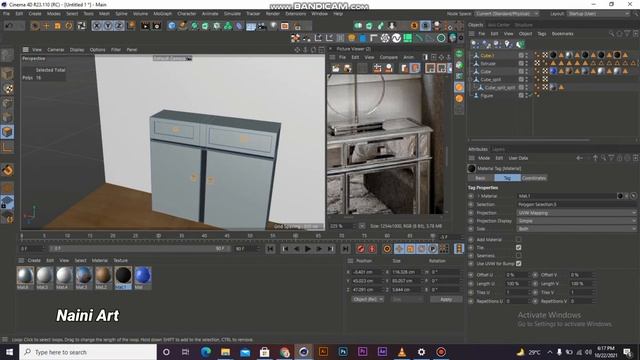Image resolution: width=640 pixels, height=360 pixels.
Task: Select the Live Selection tool
Action: (35, 26)
